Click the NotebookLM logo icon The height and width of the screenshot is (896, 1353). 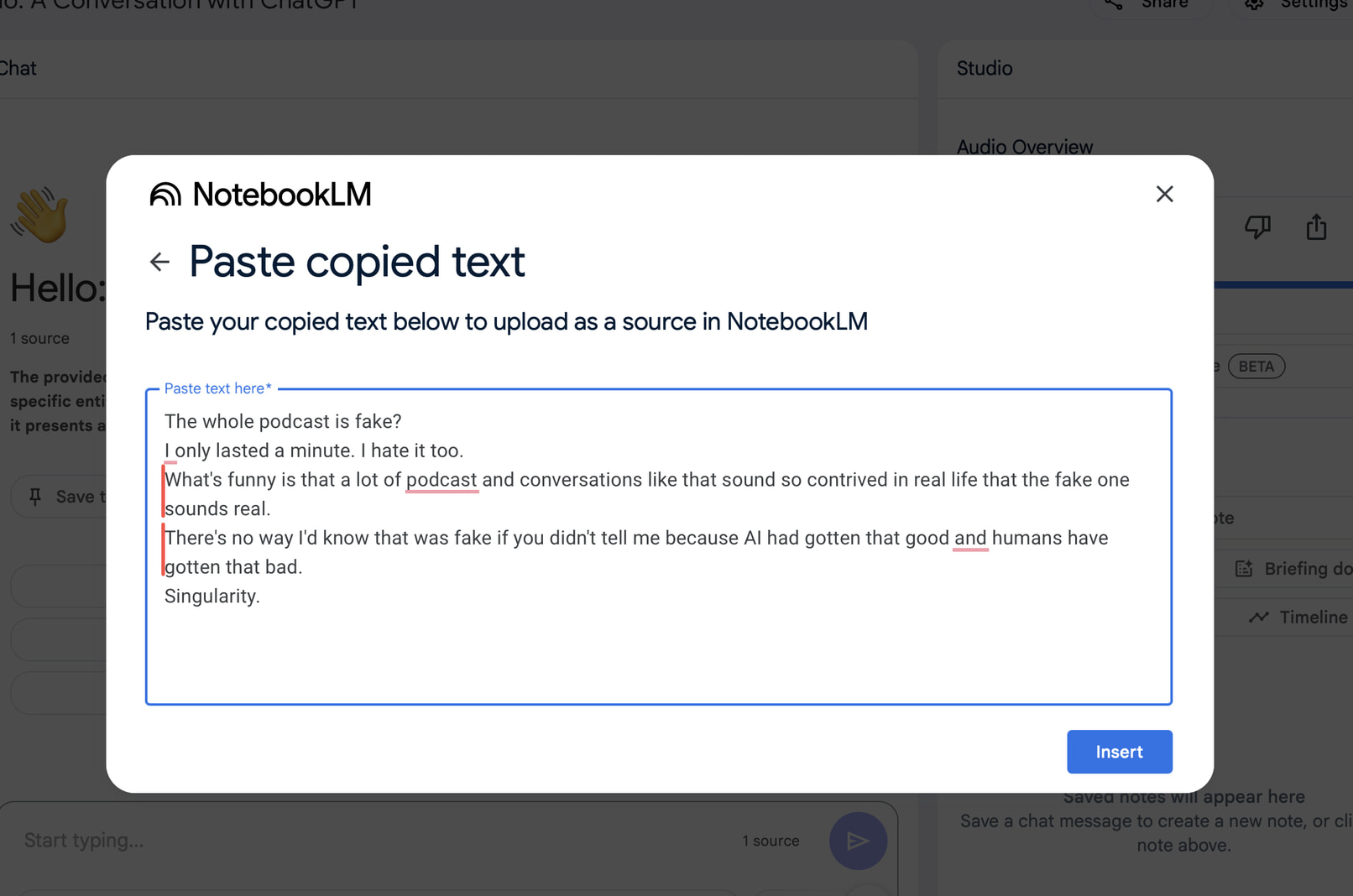tap(165, 195)
